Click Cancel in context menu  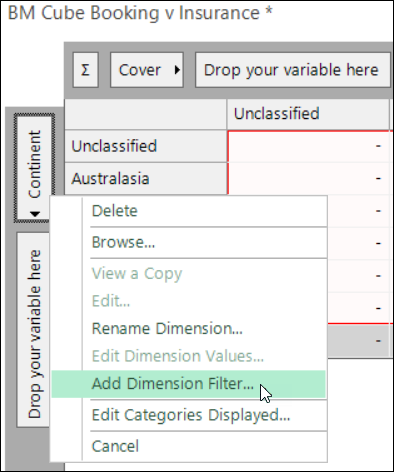[x=189, y=446]
